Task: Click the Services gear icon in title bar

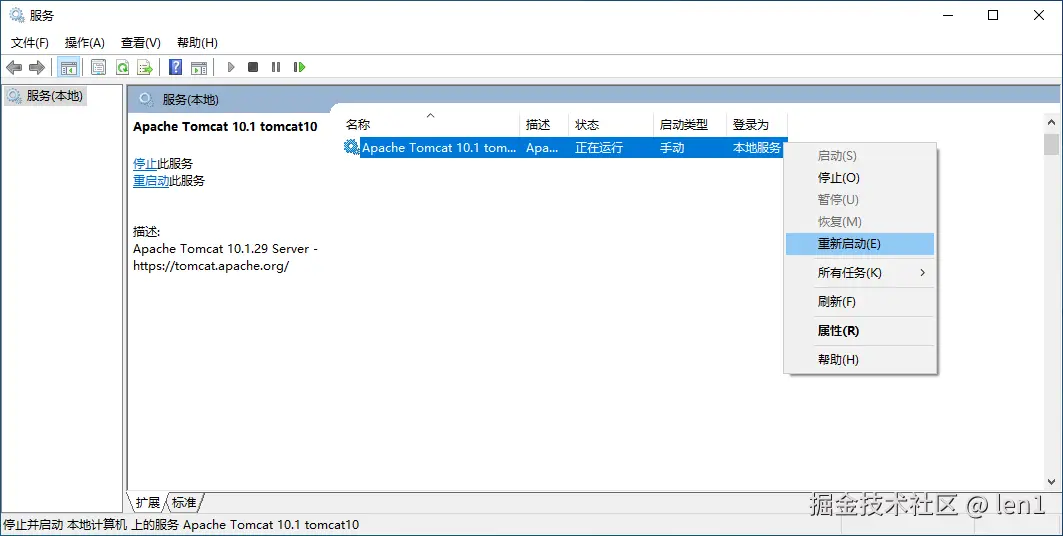Action: click(16, 15)
